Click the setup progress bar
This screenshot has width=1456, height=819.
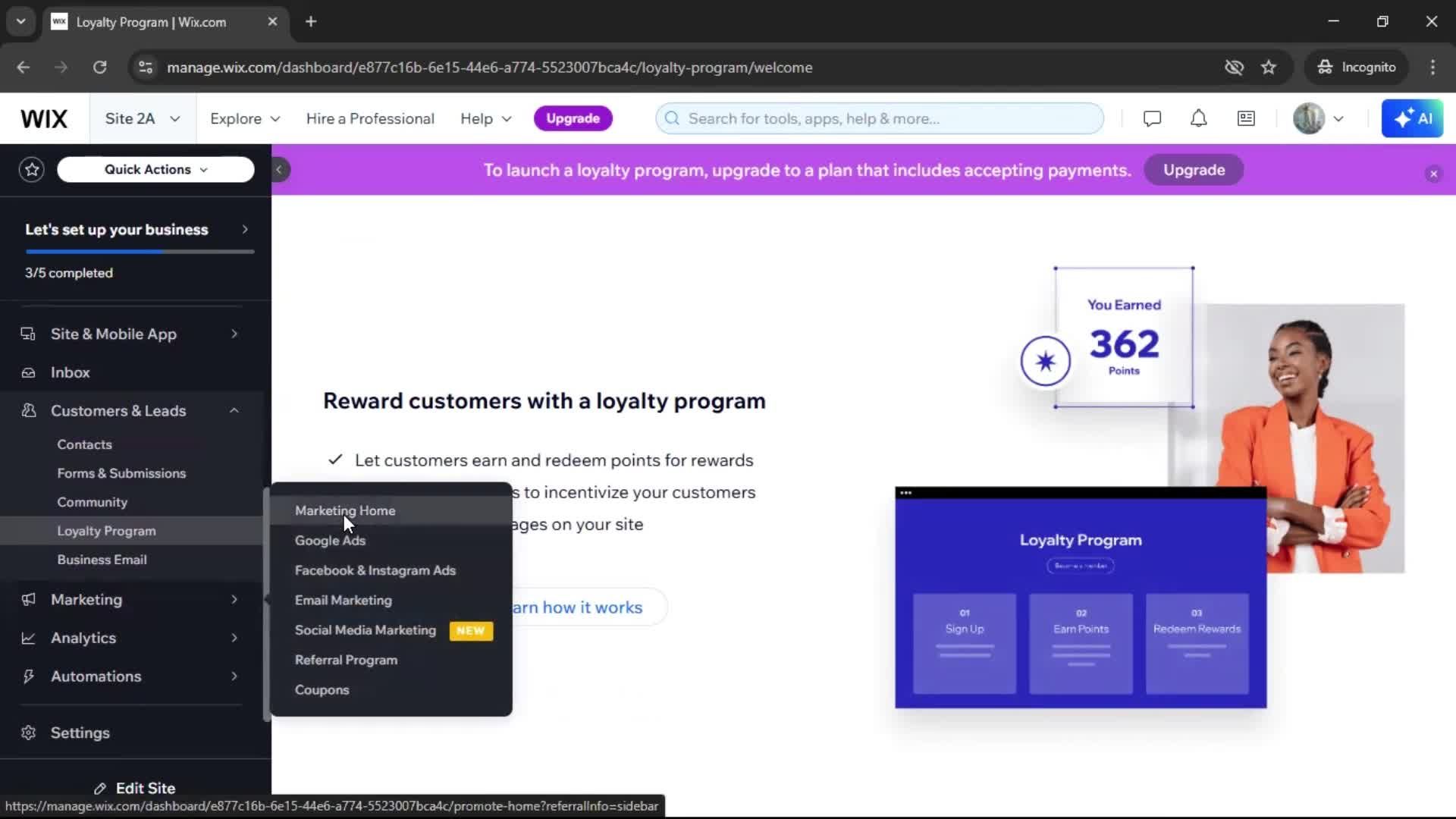[x=140, y=252]
